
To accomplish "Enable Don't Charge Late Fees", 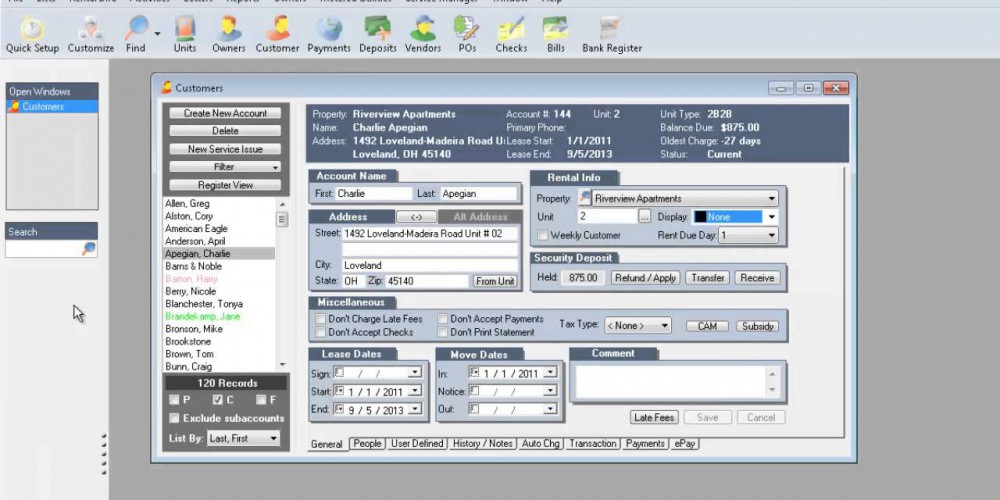I will click(320, 319).
